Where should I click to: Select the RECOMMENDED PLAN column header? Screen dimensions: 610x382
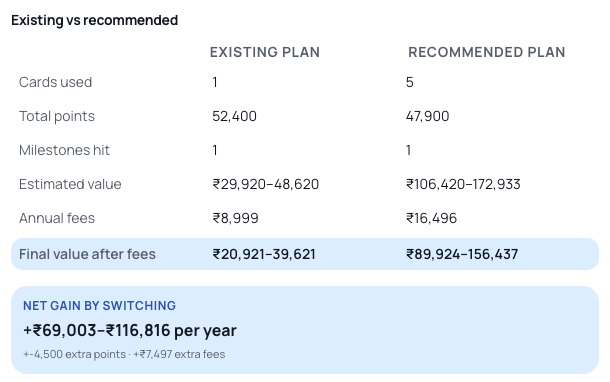[x=487, y=52]
